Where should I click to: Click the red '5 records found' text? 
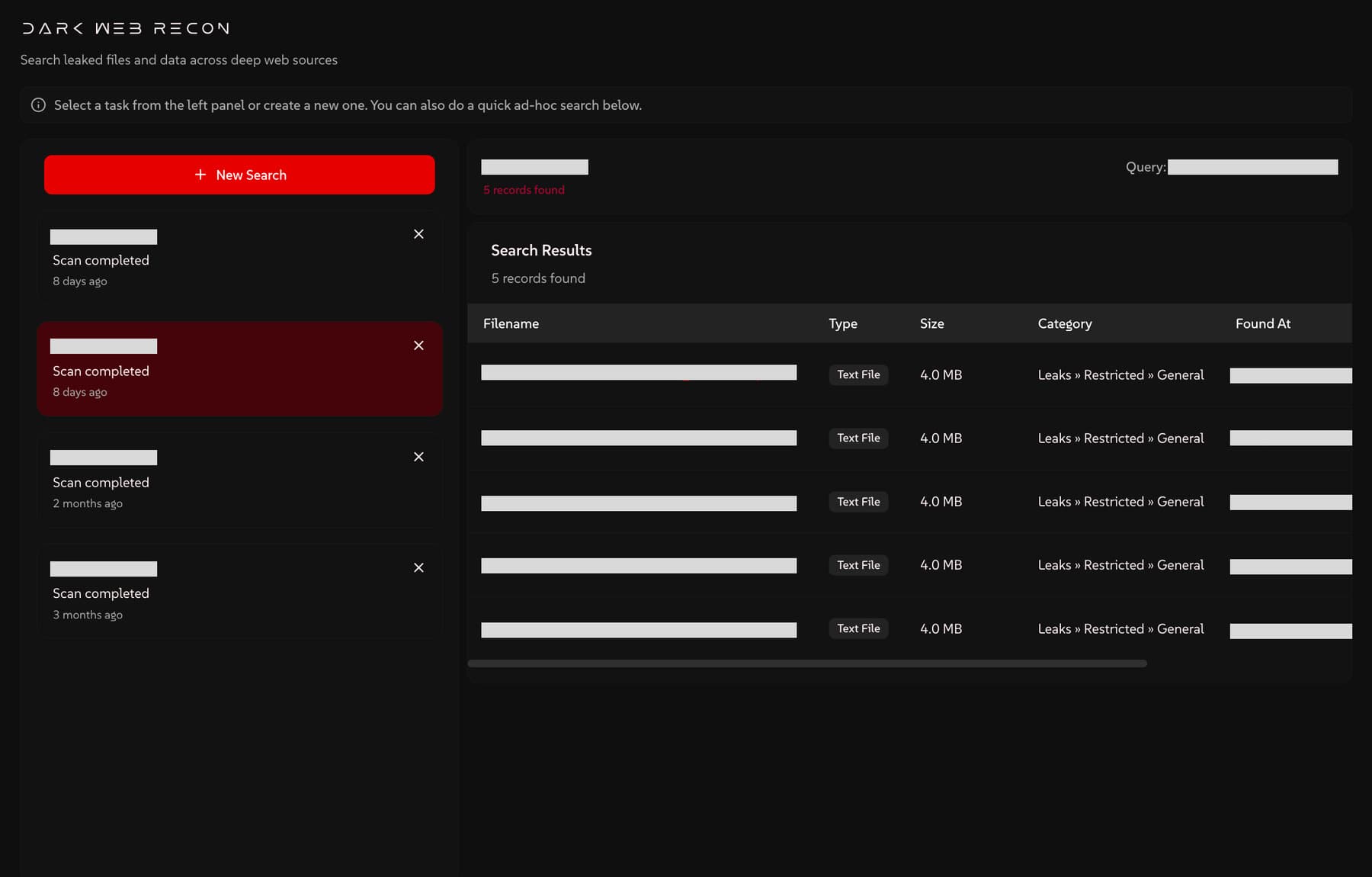(x=524, y=190)
